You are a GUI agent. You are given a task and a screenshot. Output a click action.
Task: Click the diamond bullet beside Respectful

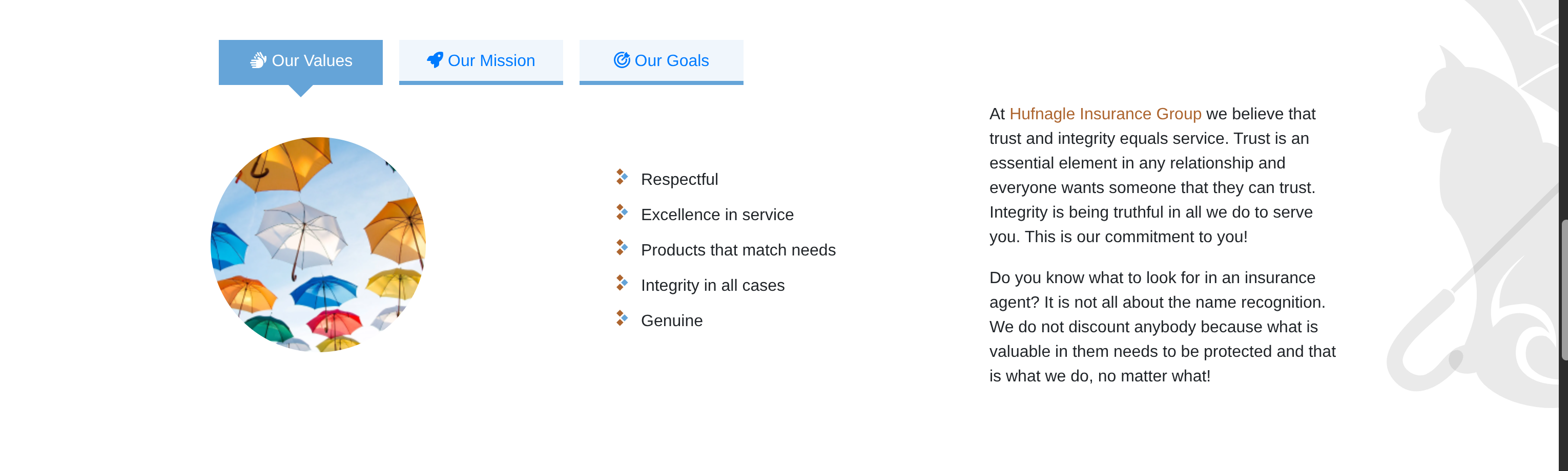(x=622, y=177)
